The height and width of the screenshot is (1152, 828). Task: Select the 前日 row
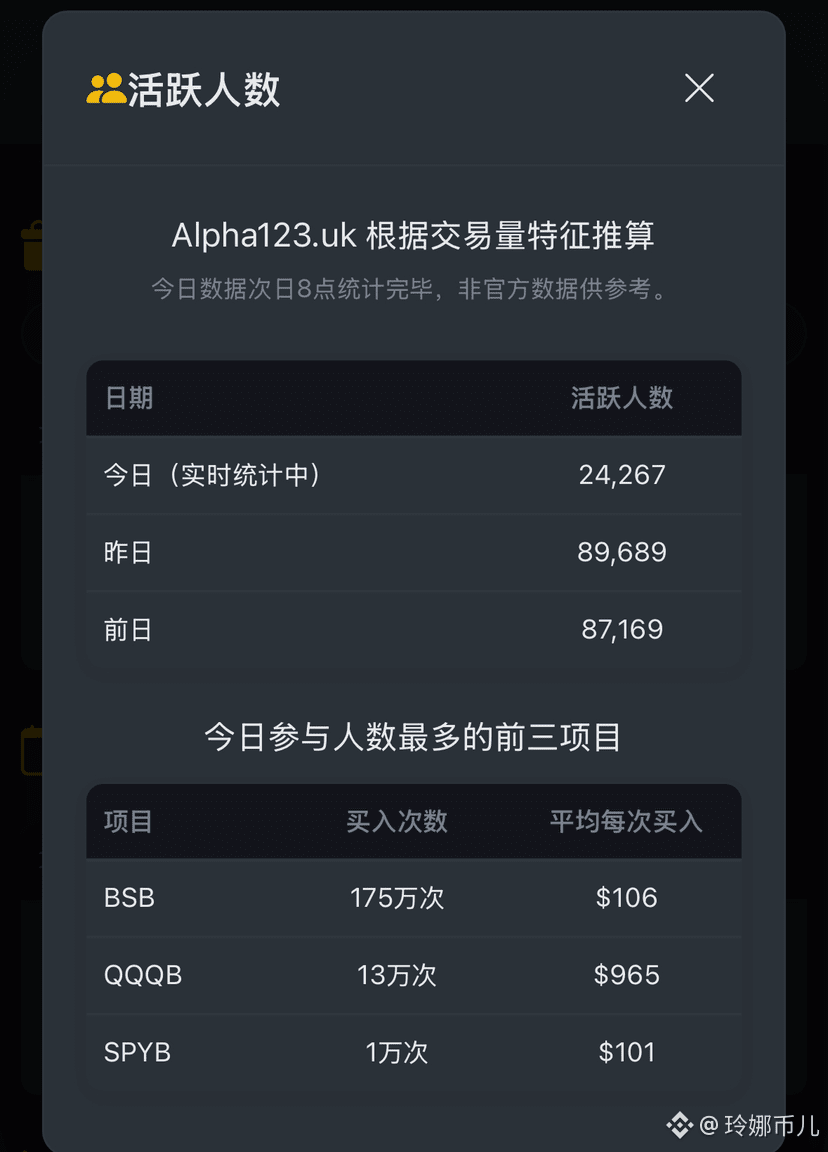(414, 630)
